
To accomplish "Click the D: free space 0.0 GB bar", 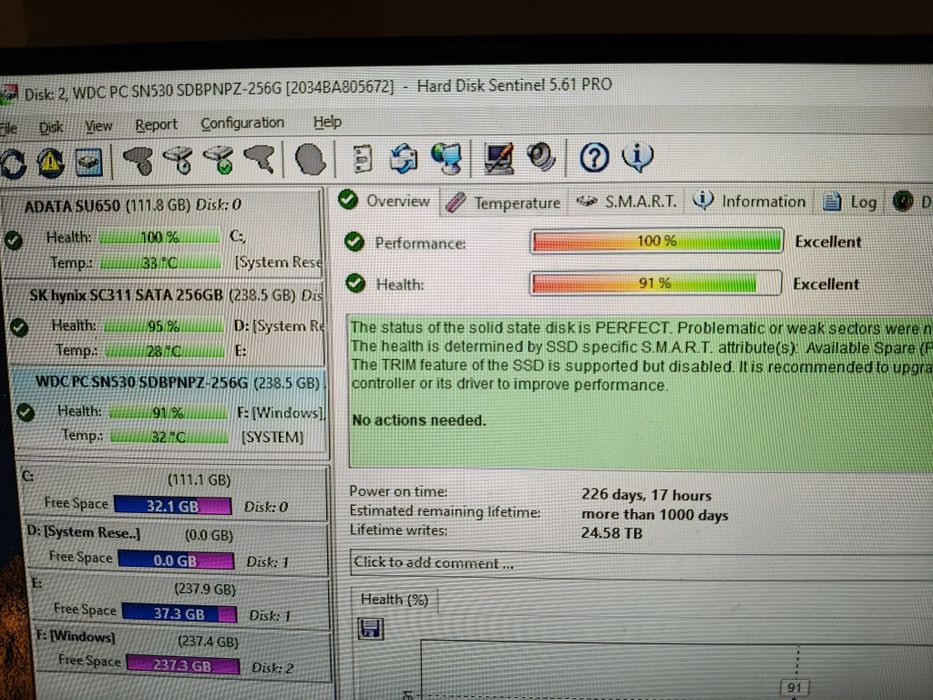I will click(x=176, y=560).
